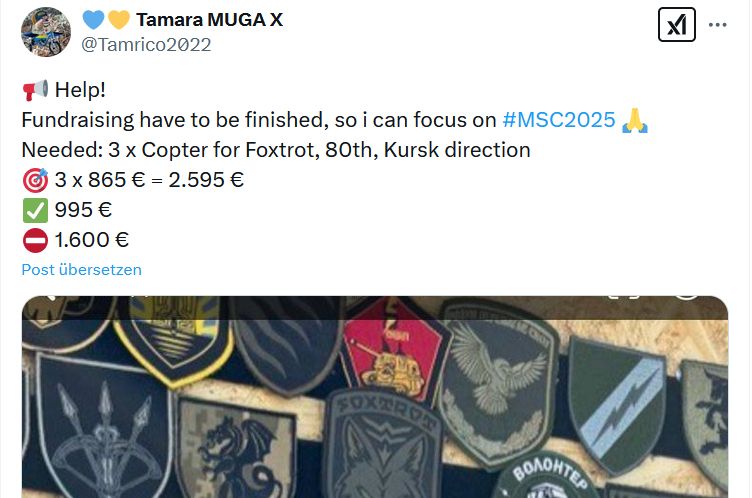Click Tamara's profile avatar picture
Image resolution: width=752 pixels, height=498 pixels.
coord(46,32)
